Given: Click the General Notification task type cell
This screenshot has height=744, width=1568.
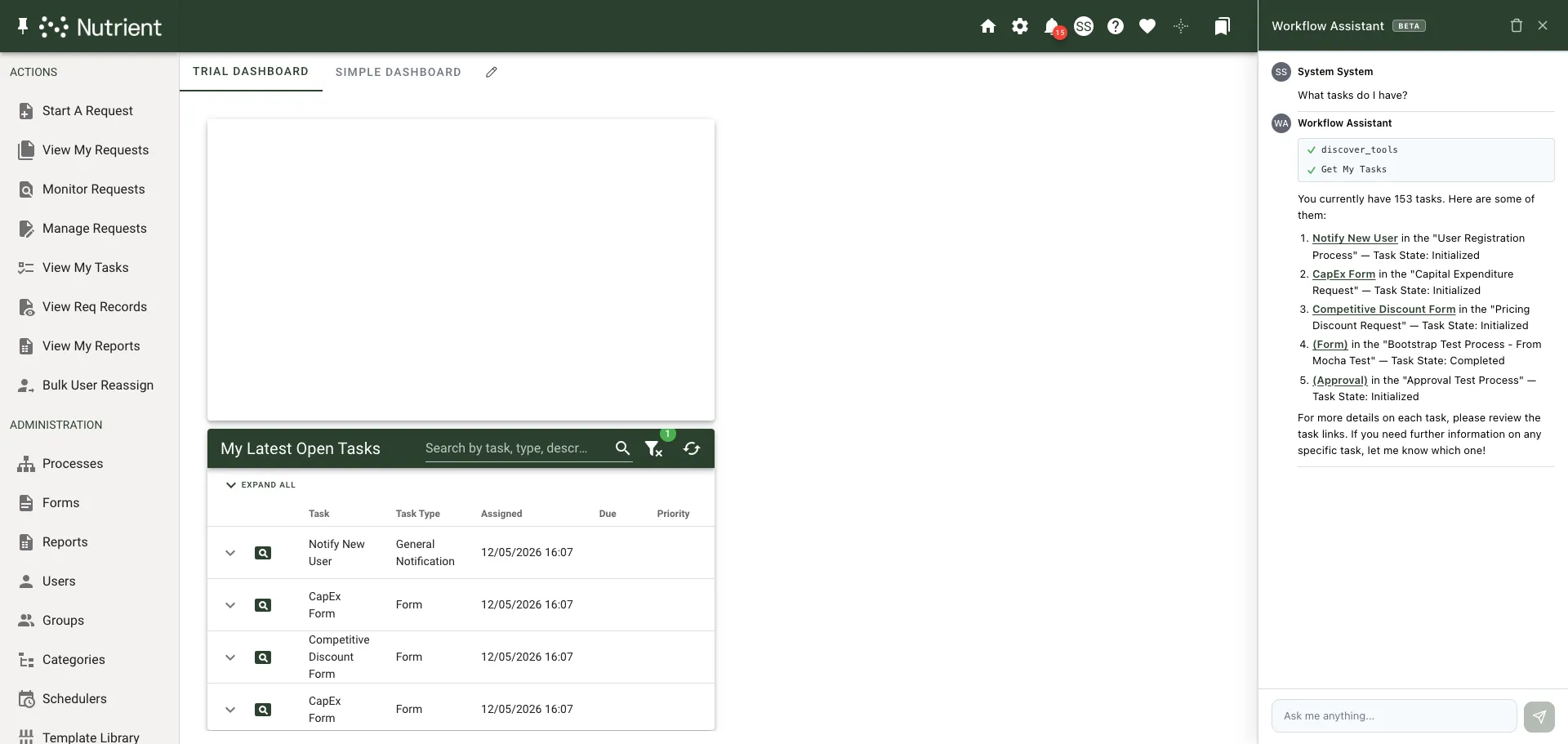Looking at the screenshot, I should 425,553.
